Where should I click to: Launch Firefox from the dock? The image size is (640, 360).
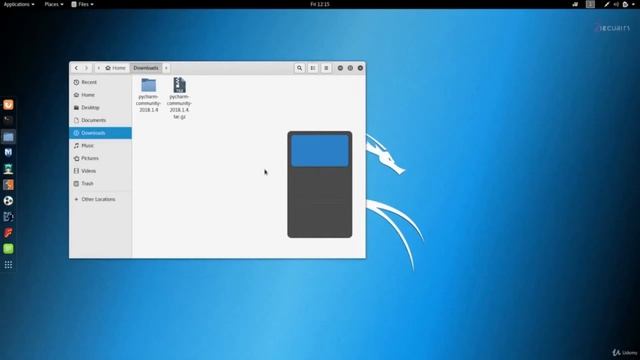[x=8, y=105]
